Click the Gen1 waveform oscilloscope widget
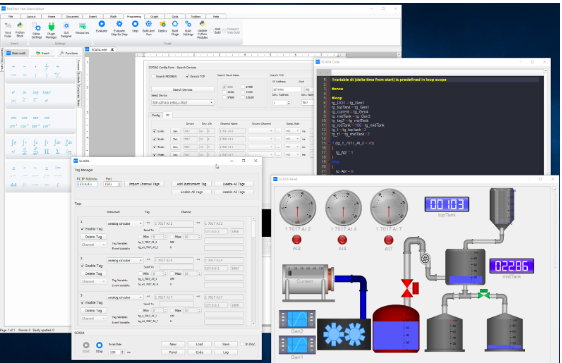 click(x=297, y=345)
